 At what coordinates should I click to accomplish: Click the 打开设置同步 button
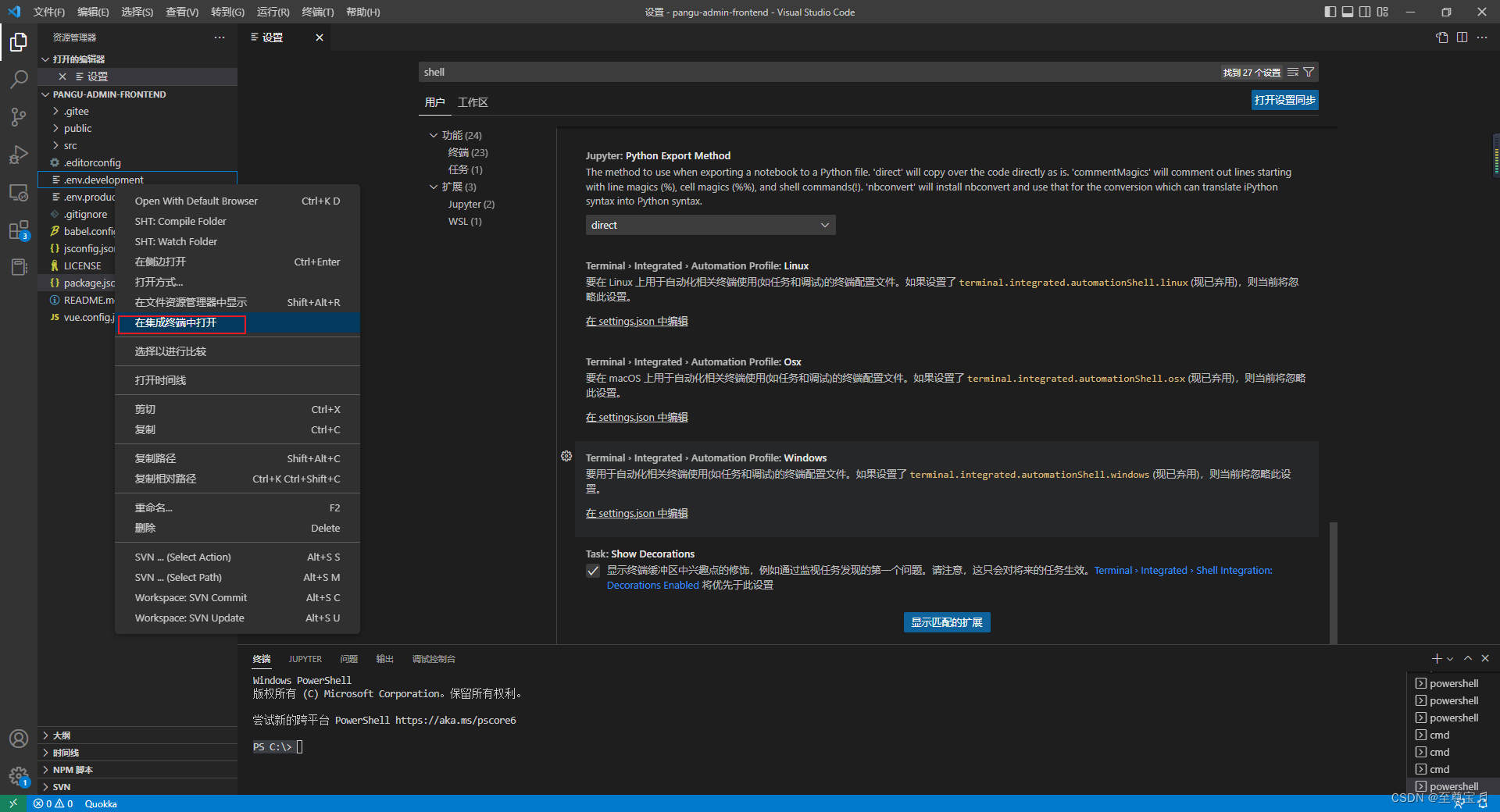point(1285,100)
